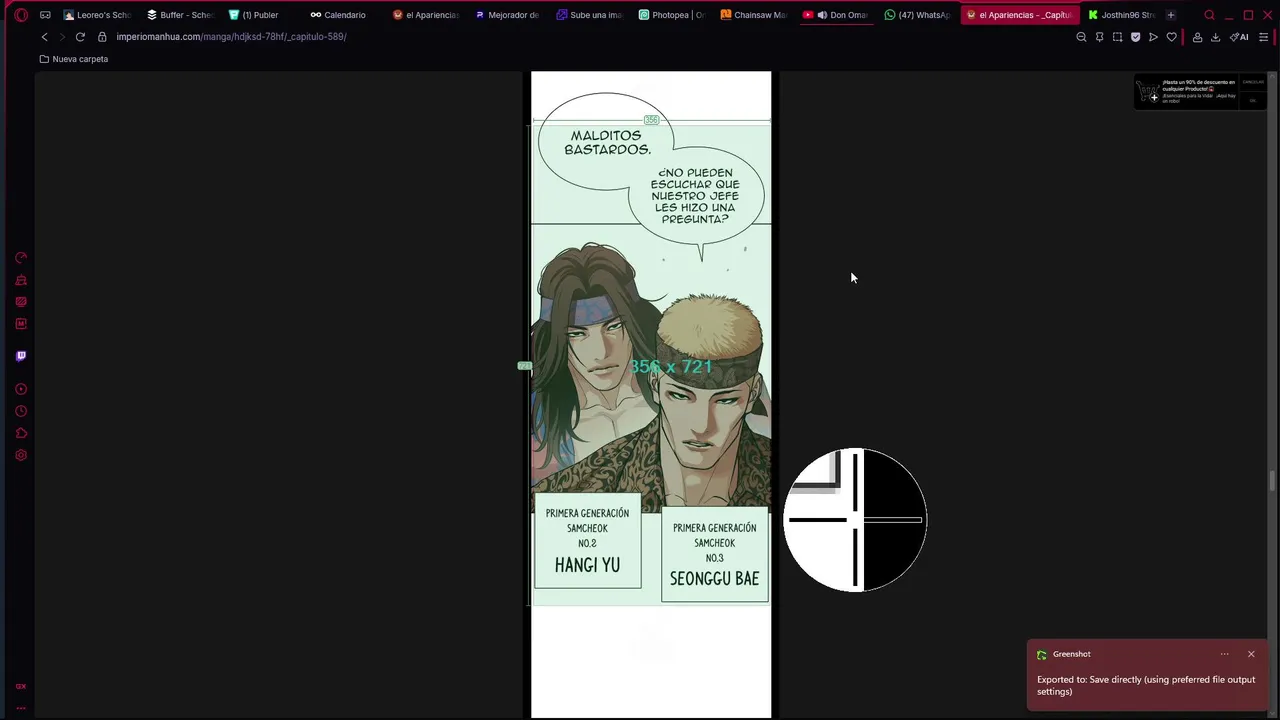Open the downloads icon
This screenshot has height=720, width=1280.
(1215, 37)
